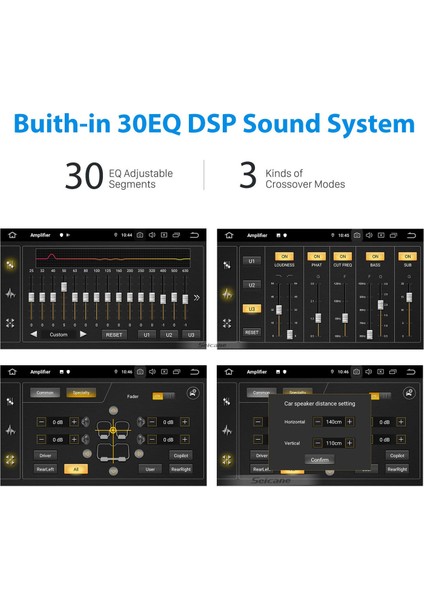Switch to previous preset with arrow left of Custom
The height and width of the screenshot is (600, 424).
pos(34,334)
